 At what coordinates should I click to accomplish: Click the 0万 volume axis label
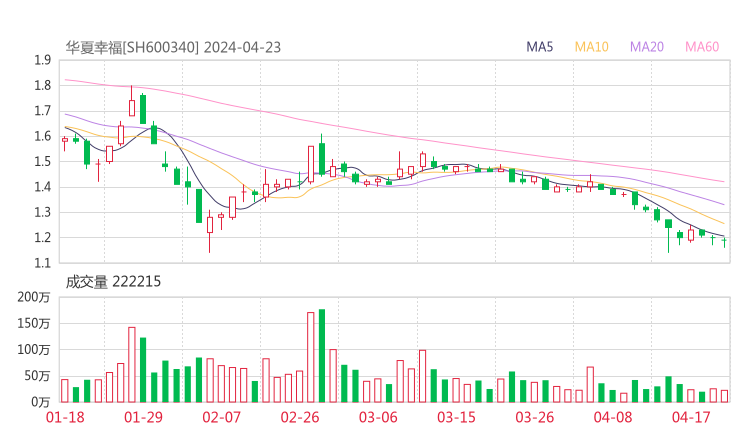pyautogui.click(x=41, y=402)
